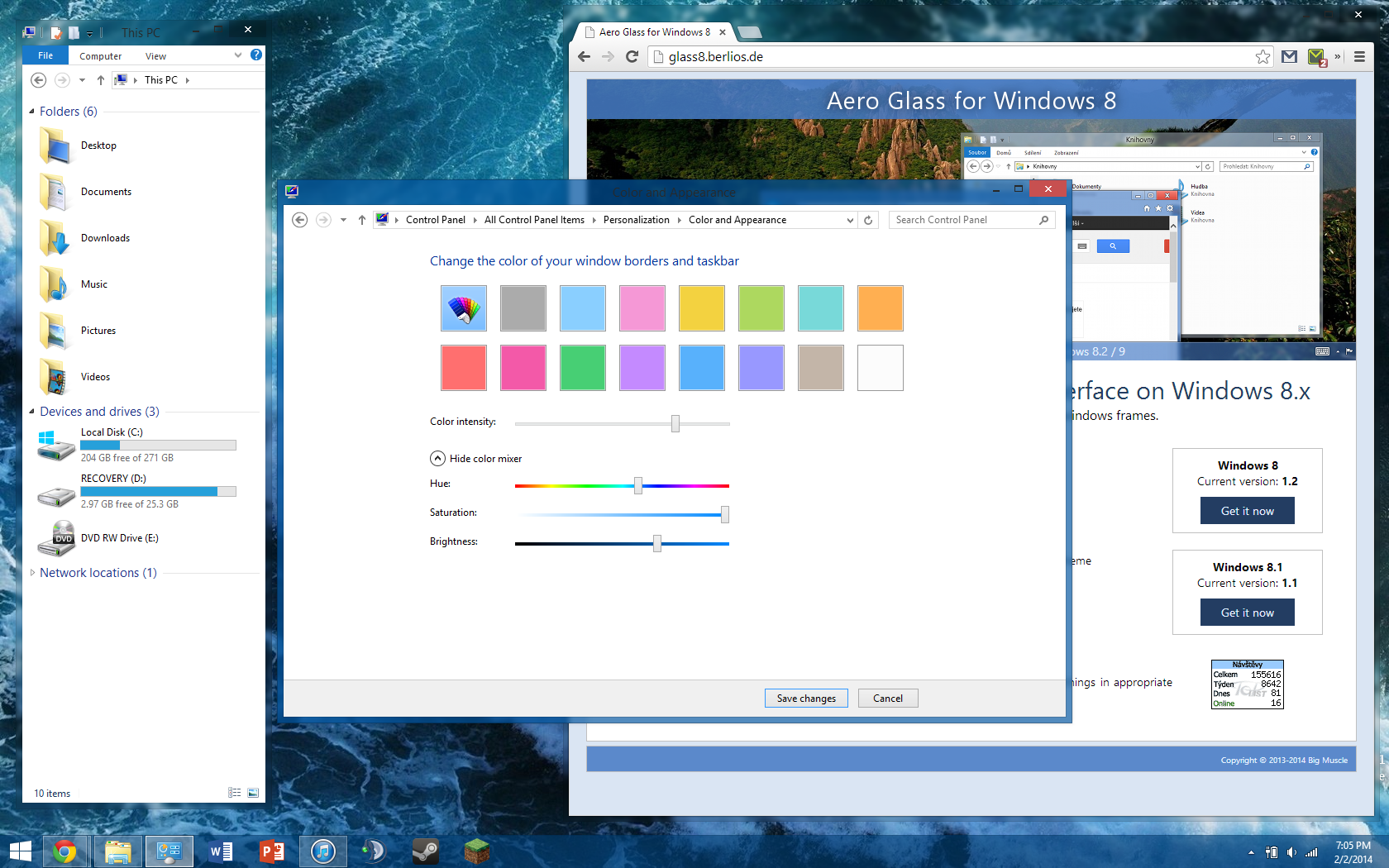Expand the Network locations group
Image resolution: width=1389 pixels, height=868 pixels.
[x=32, y=572]
